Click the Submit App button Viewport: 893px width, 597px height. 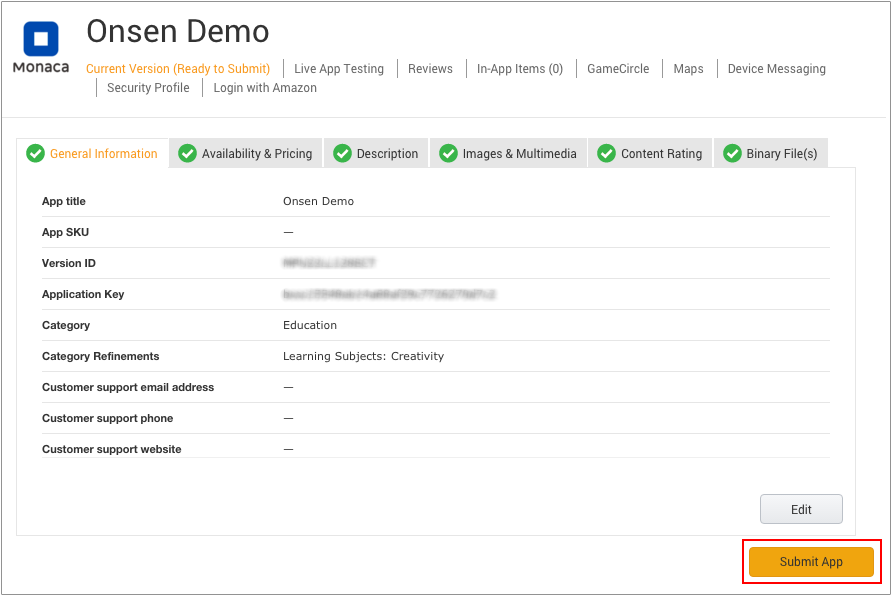coord(811,562)
